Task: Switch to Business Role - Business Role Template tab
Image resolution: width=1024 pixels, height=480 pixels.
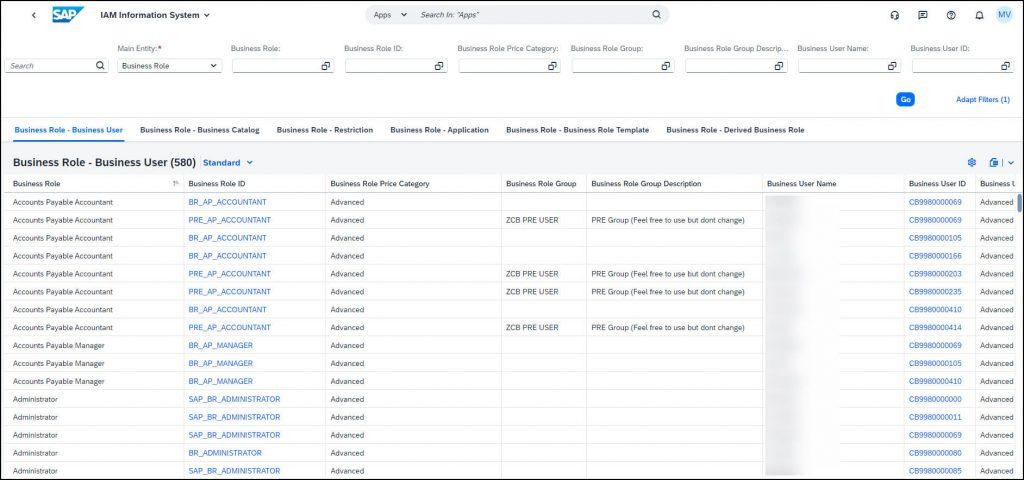Action: pos(577,130)
